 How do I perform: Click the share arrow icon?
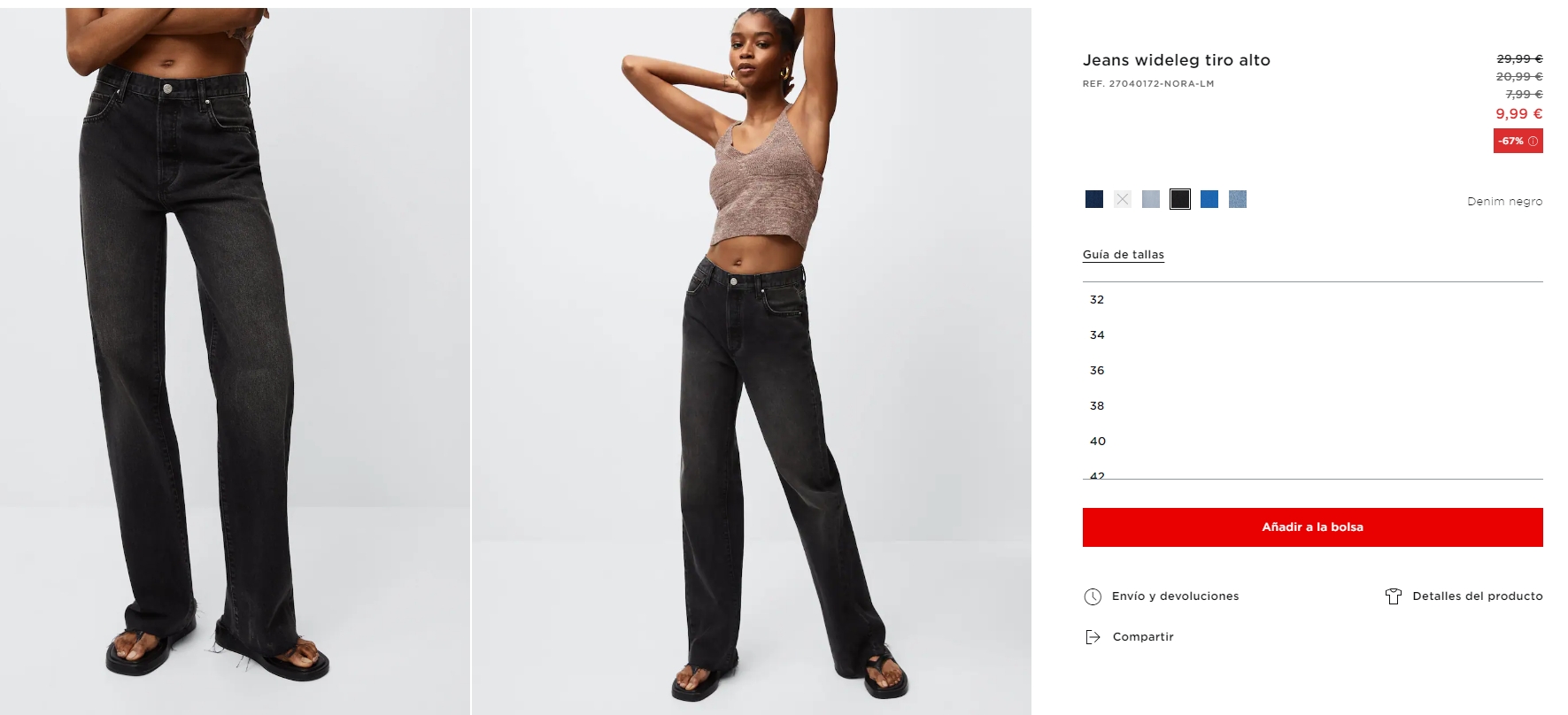click(x=1093, y=637)
